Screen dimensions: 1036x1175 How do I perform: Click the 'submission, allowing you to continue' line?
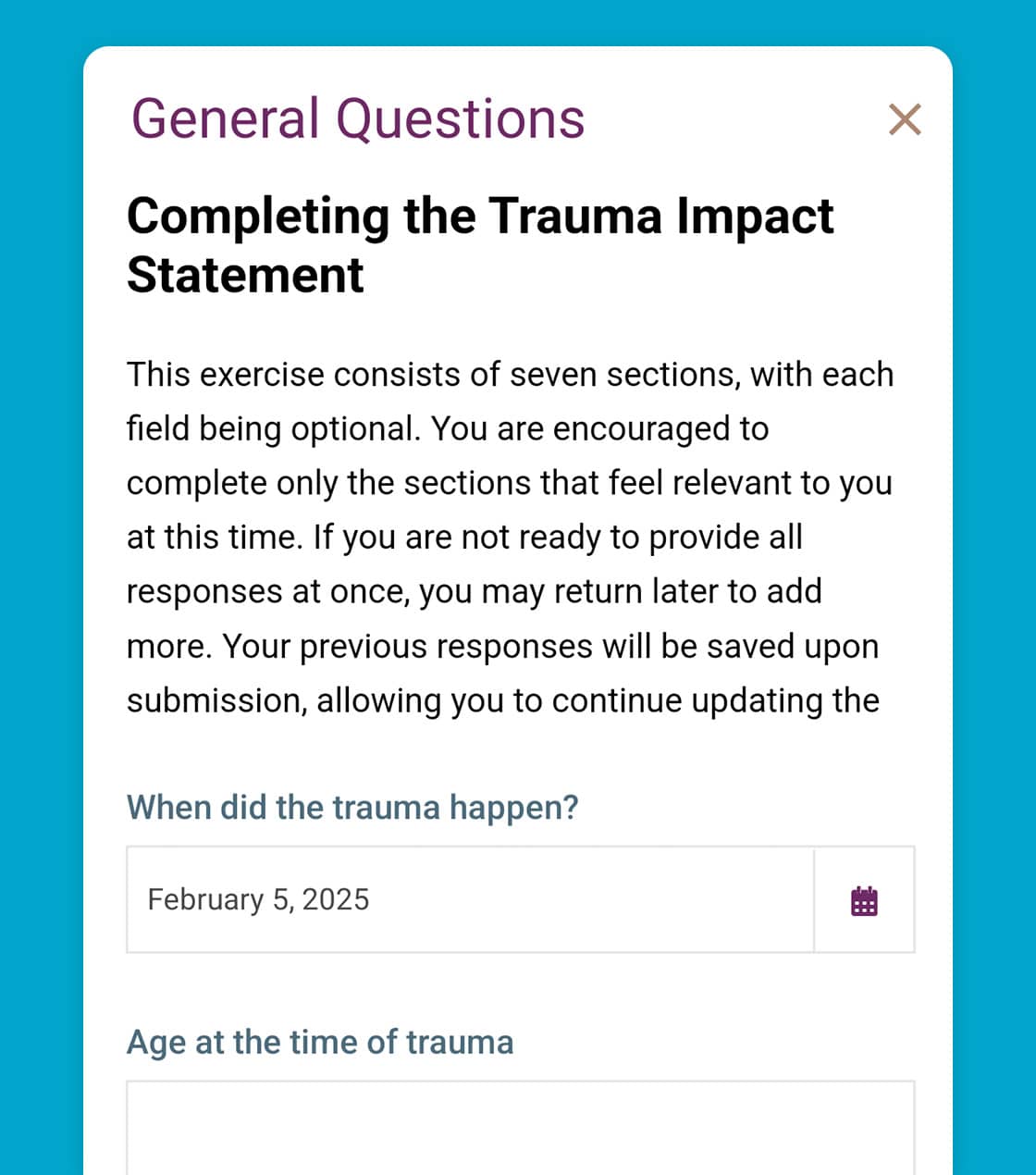coord(502,701)
